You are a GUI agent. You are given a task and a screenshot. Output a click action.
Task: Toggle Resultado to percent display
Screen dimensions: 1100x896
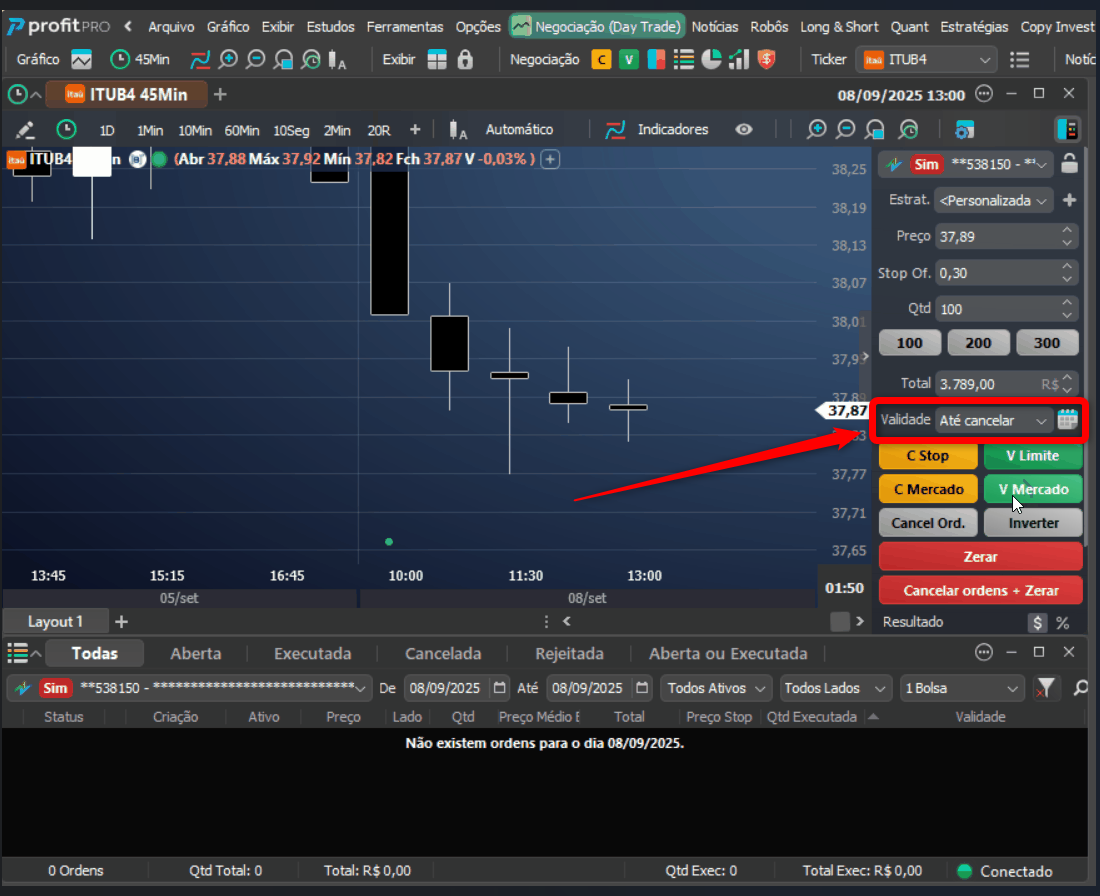(x=1063, y=622)
